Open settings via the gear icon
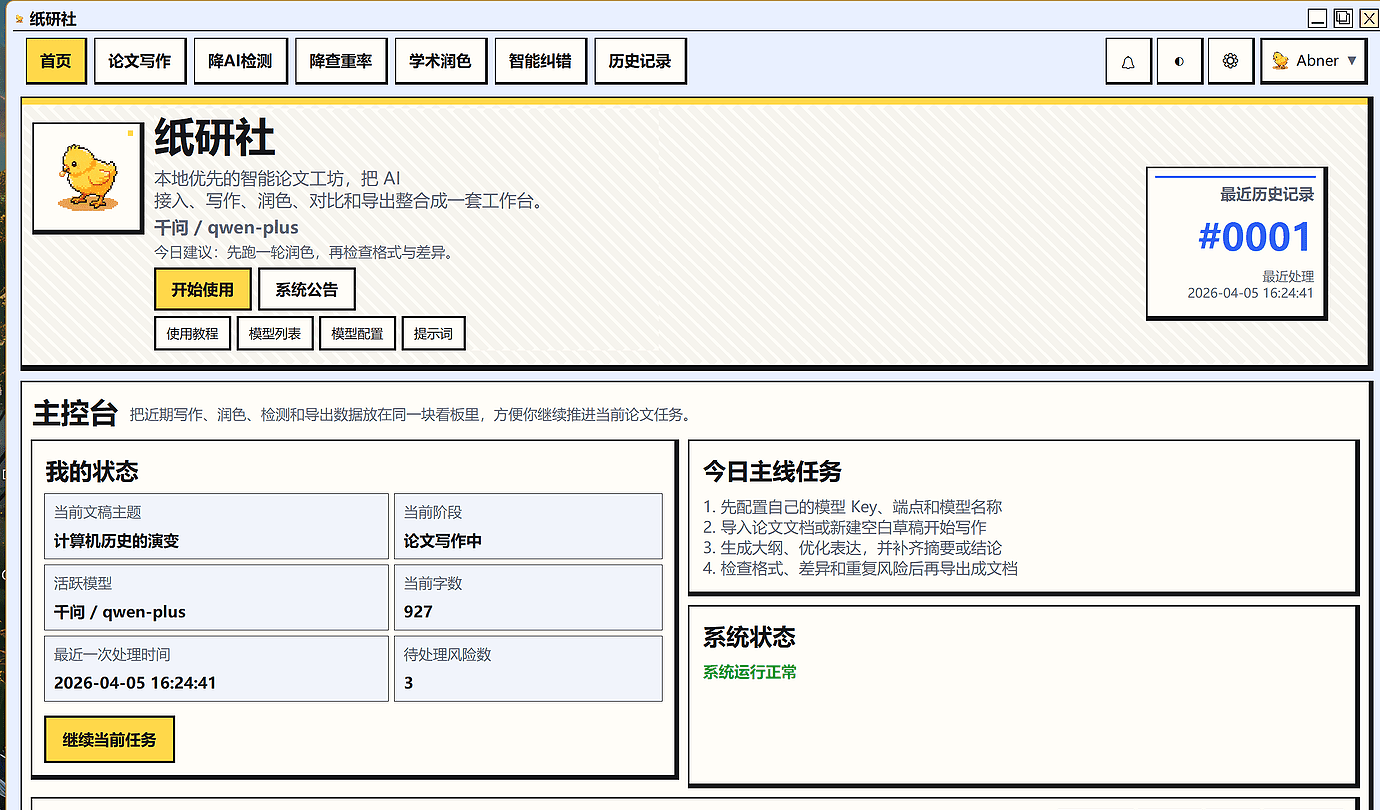 point(1230,61)
